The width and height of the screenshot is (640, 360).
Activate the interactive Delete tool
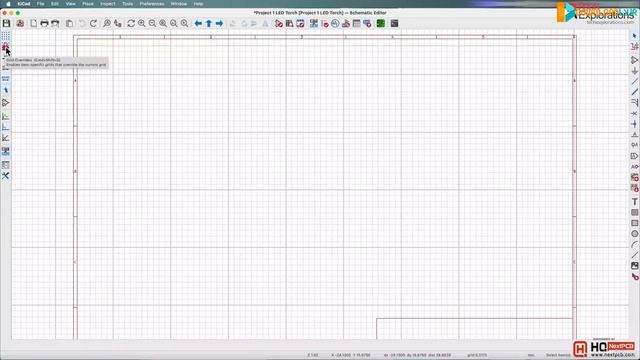[x=634, y=277]
